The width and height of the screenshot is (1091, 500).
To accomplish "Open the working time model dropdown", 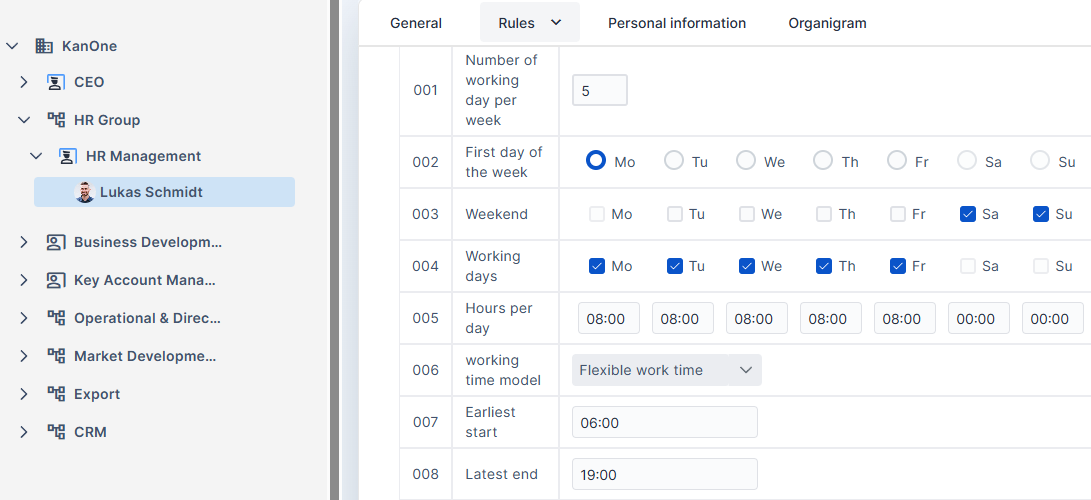I will click(666, 370).
